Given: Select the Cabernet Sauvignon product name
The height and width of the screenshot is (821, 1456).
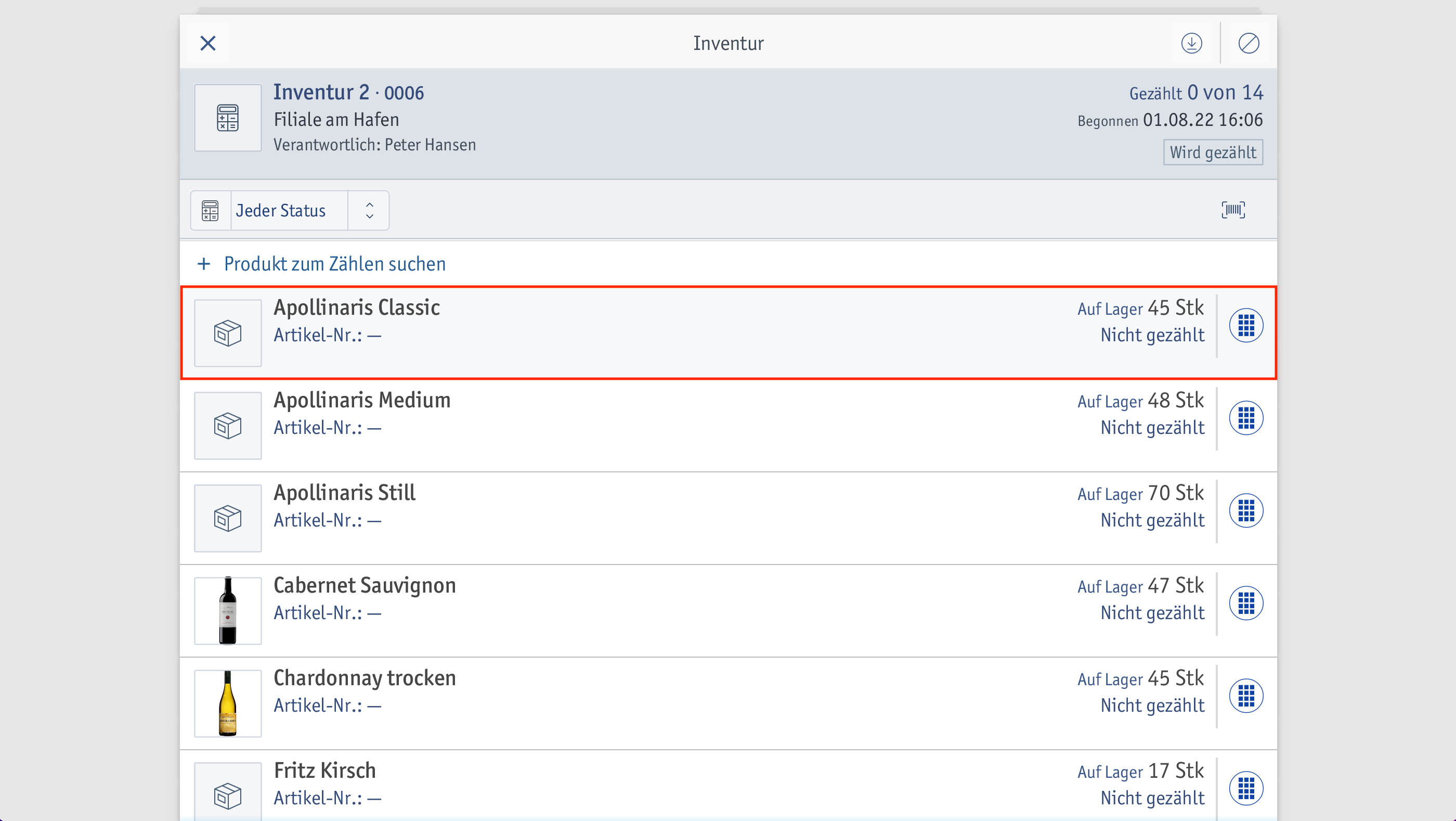Looking at the screenshot, I should click(x=365, y=586).
